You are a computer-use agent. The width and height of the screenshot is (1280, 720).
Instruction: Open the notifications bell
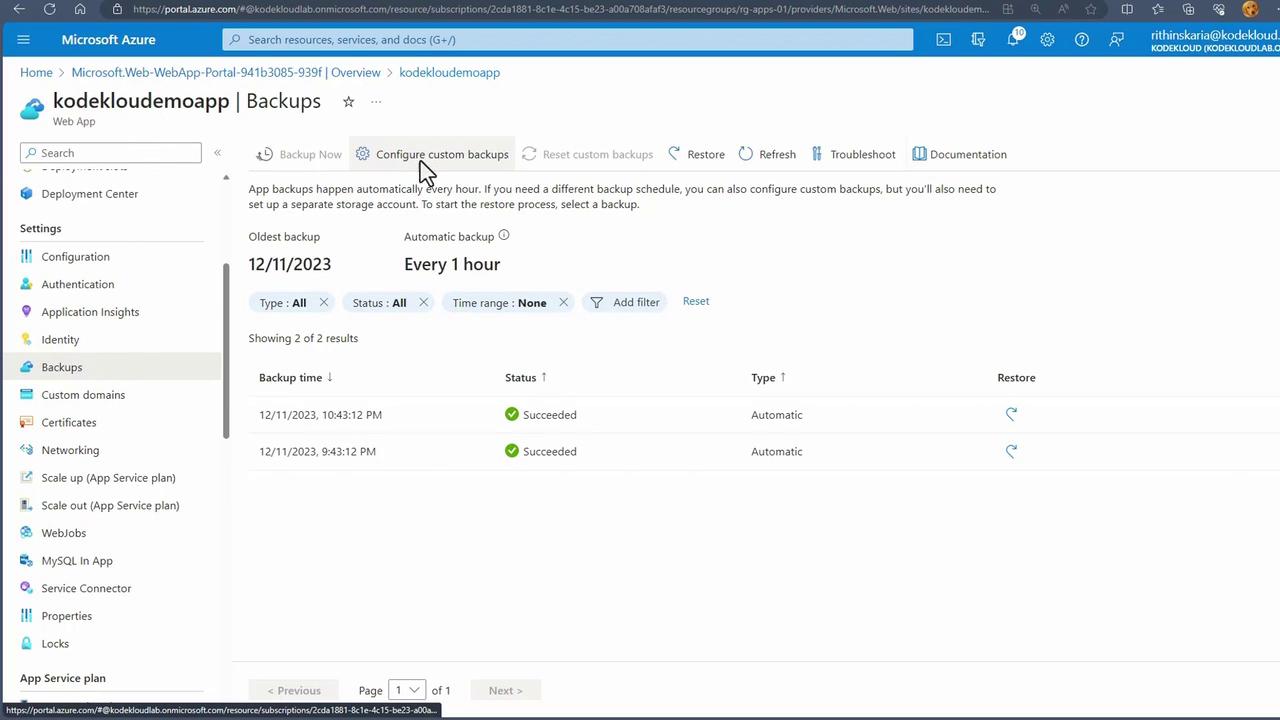(1013, 40)
